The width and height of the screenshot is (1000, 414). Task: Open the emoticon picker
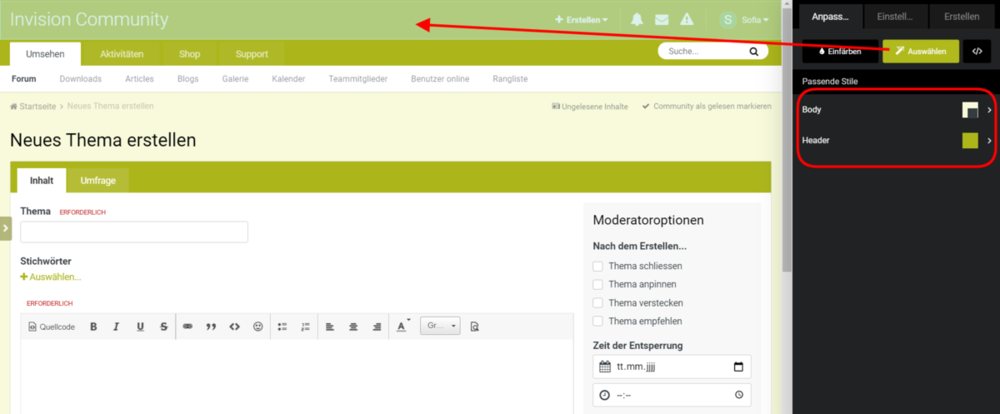click(258, 327)
